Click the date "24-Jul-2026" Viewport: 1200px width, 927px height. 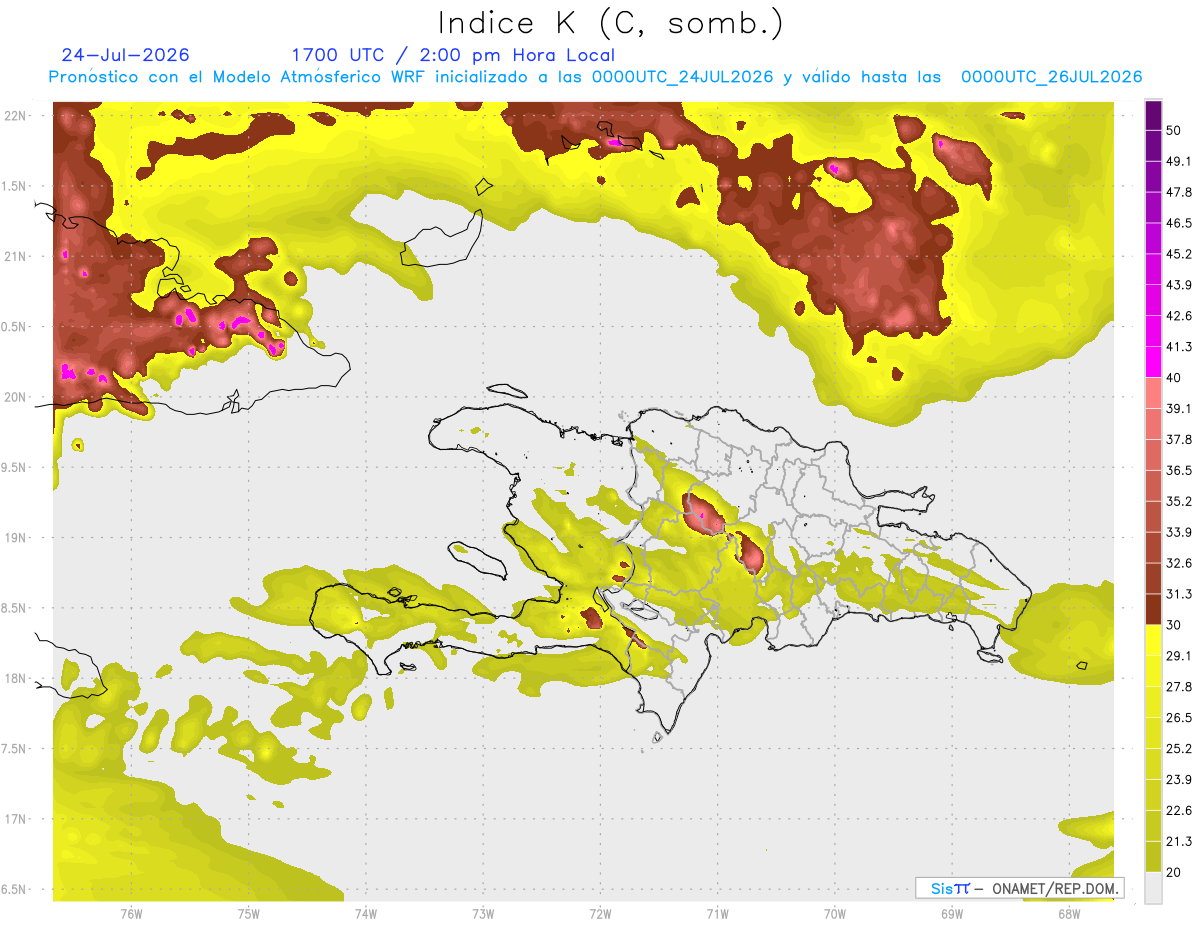tap(125, 55)
